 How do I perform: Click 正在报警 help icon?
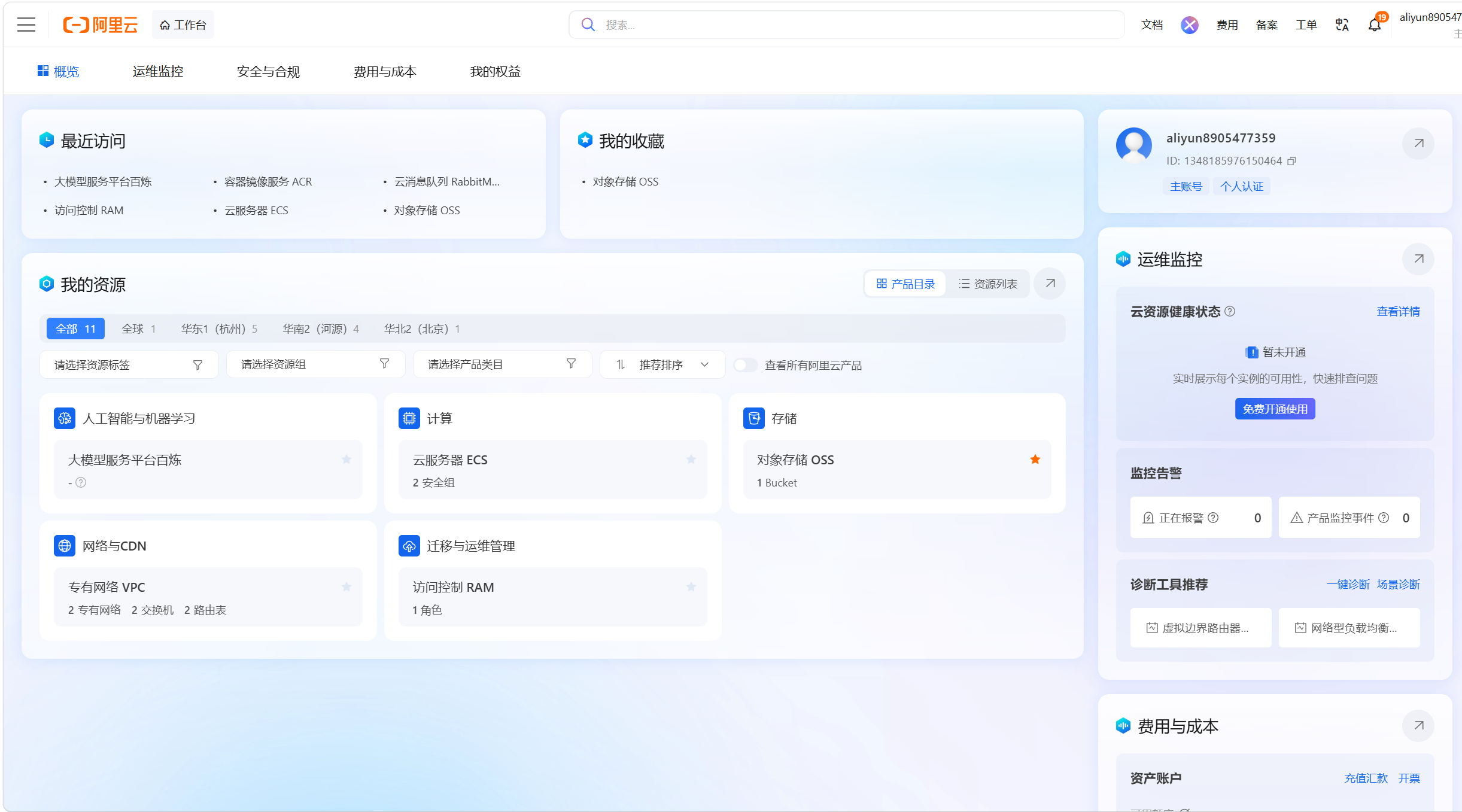pyautogui.click(x=1213, y=518)
